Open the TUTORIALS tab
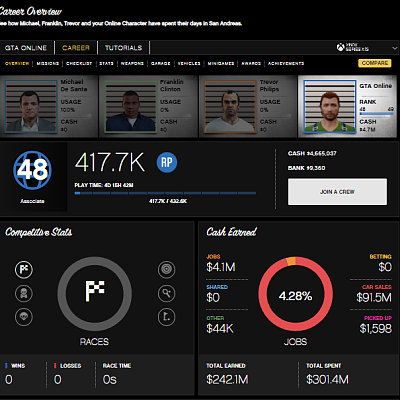The image size is (400, 400). click(x=123, y=48)
